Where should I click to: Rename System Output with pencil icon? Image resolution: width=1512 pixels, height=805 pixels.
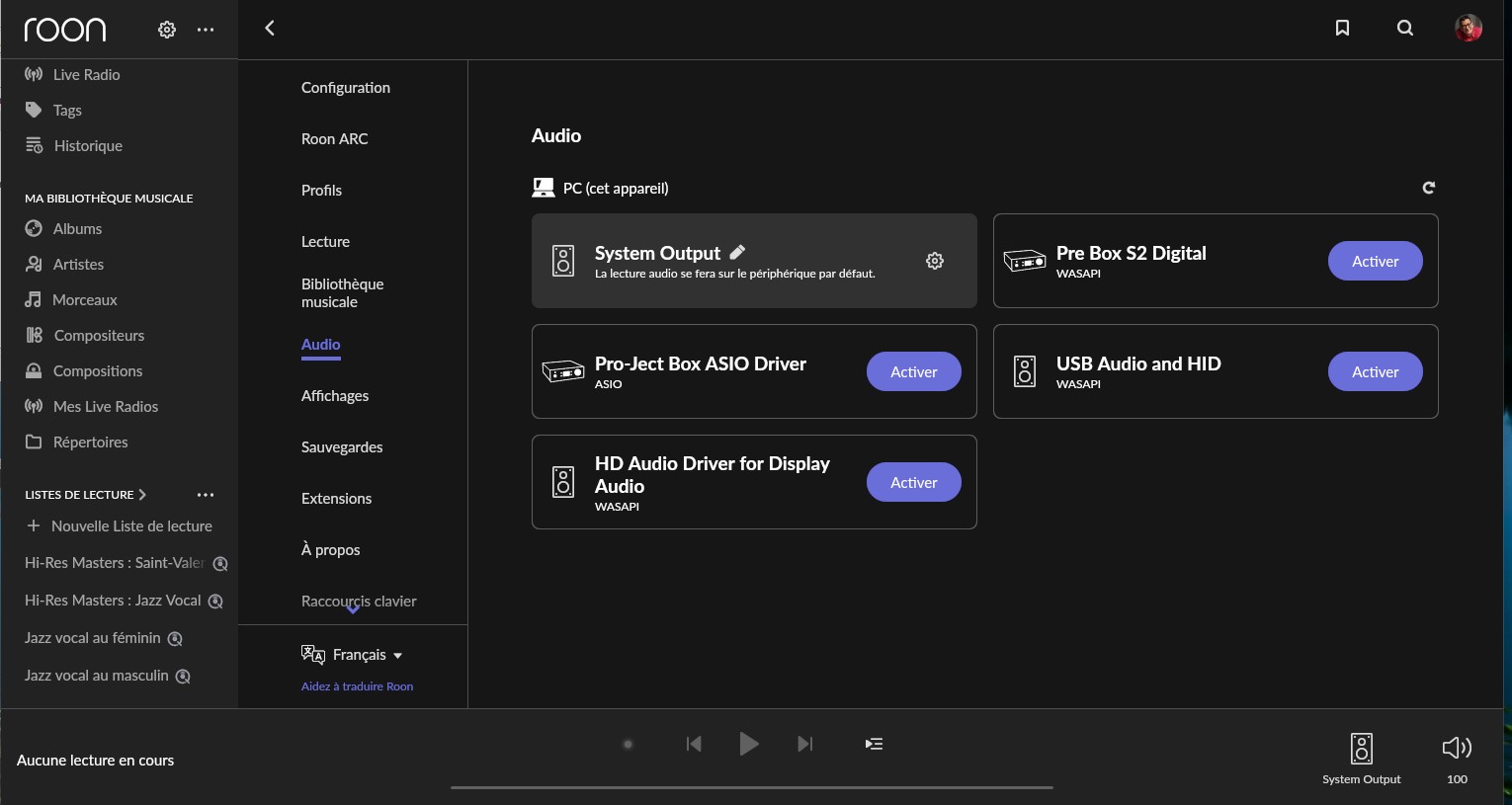(737, 252)
